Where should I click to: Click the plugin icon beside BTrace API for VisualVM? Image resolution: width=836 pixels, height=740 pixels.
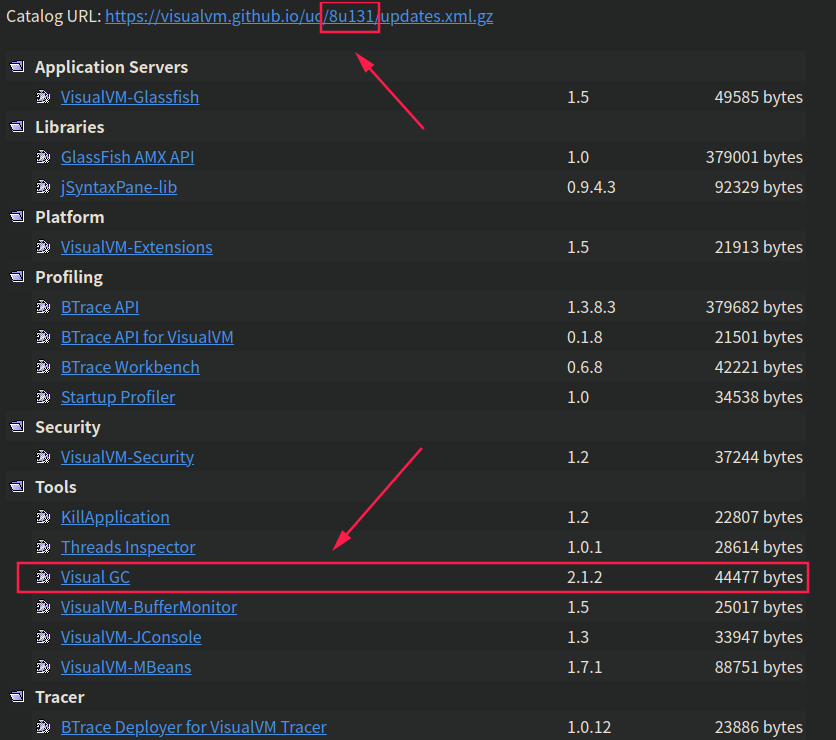coord(43,337)
